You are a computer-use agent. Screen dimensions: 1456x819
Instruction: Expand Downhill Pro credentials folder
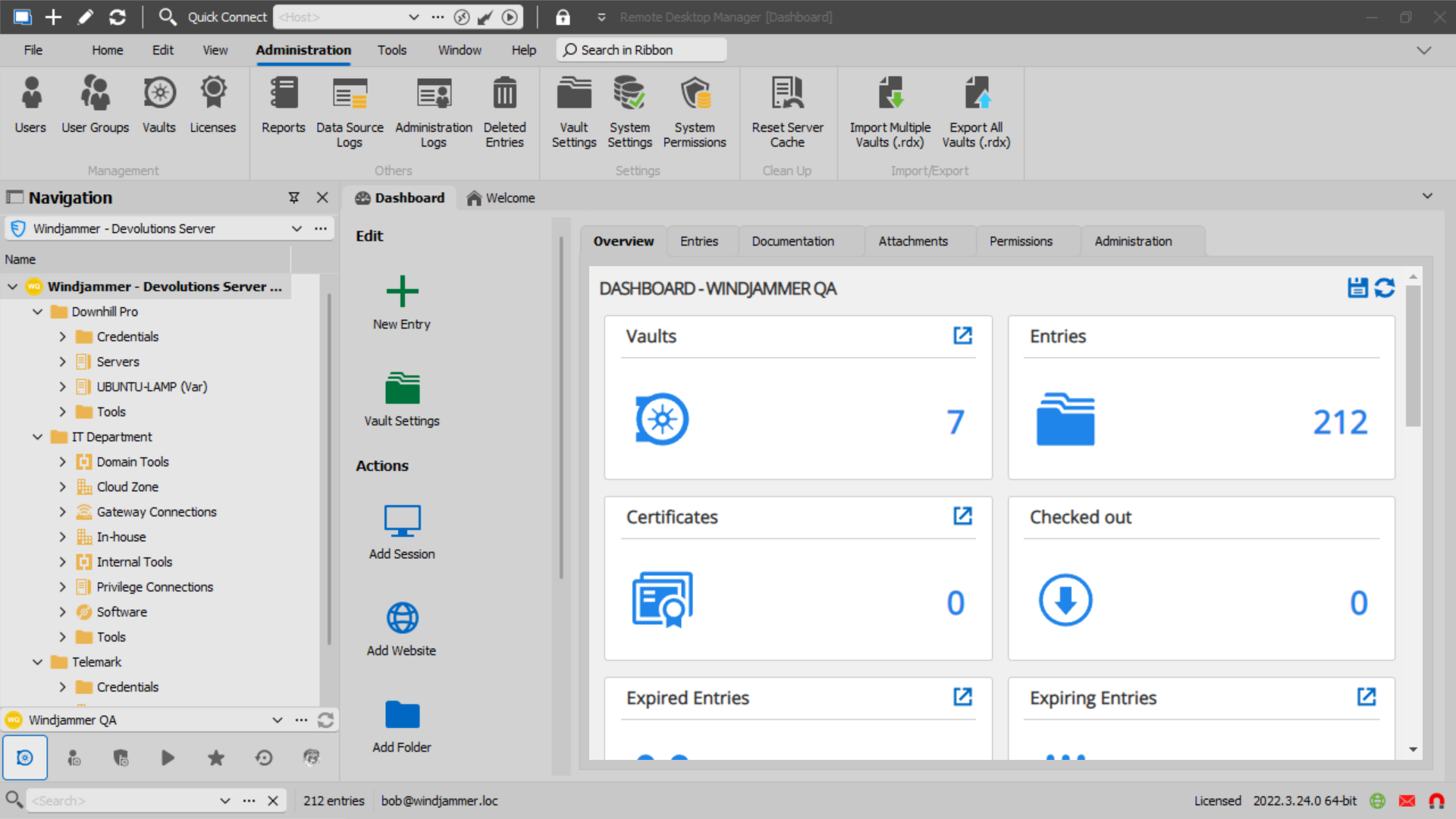coord(62,336)
